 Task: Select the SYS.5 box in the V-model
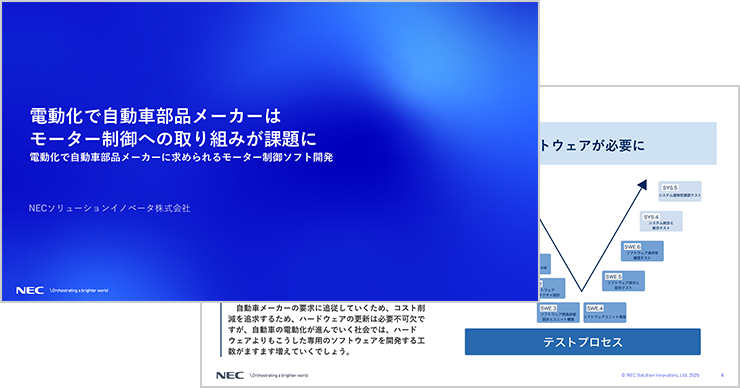[x=680, y=191]
